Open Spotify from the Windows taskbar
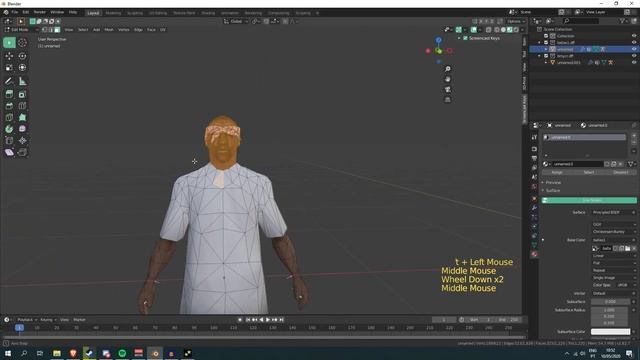 click(x=122, y=353)
